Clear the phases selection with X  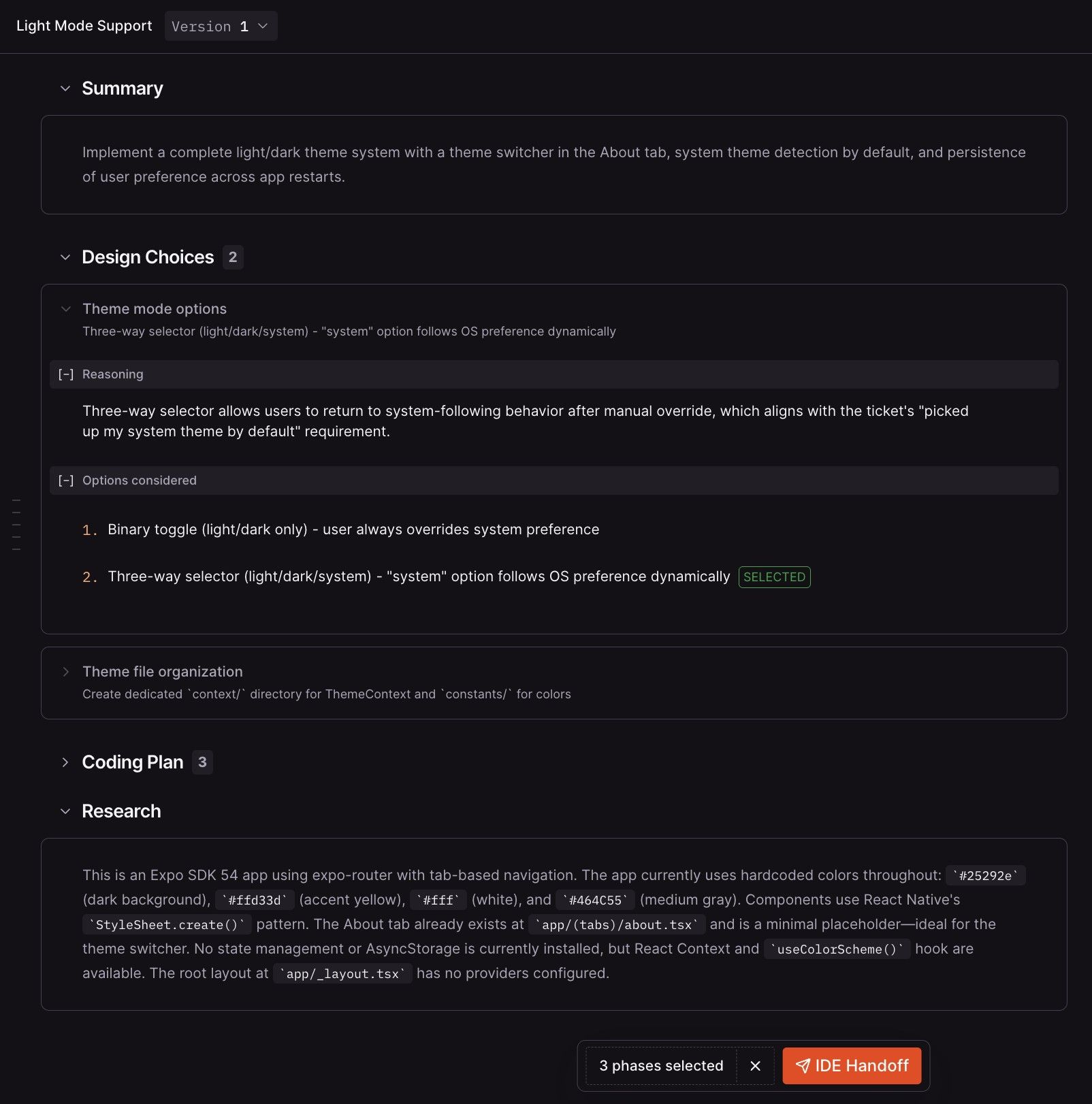[755, 1066]
